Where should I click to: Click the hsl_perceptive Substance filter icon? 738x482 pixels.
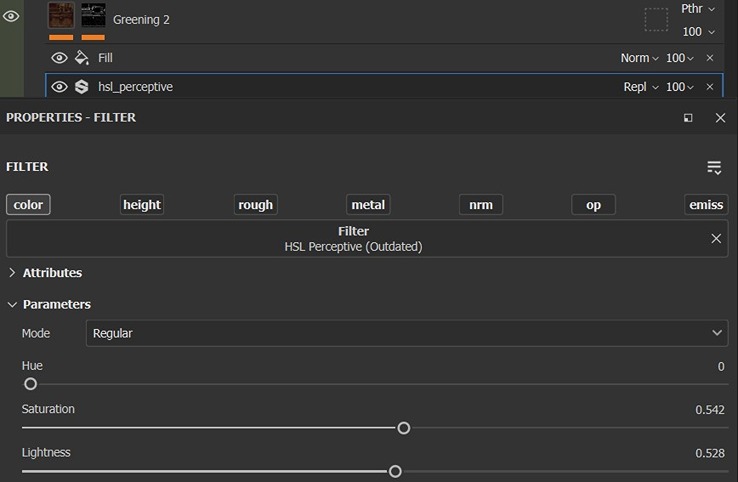(82, 87)
